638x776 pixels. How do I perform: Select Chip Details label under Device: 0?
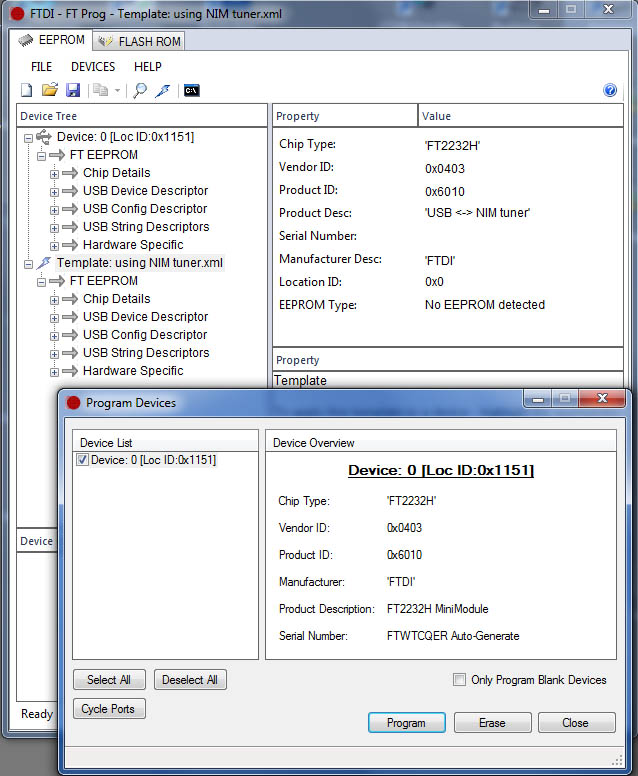coord(116,173)
